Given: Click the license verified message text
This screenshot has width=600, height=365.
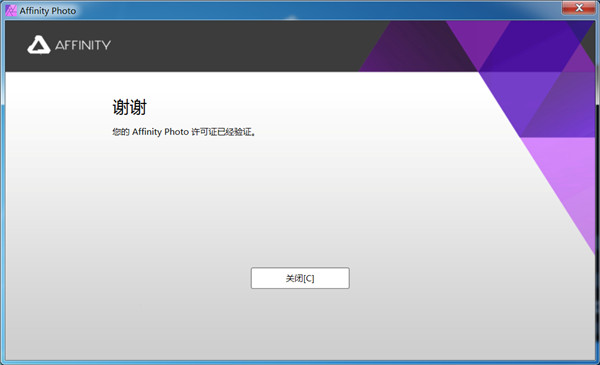Looking at the screenshot, I should [x=184, y=132].
